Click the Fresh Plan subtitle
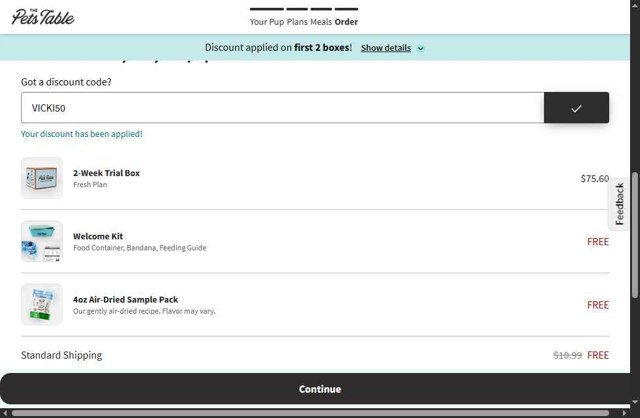 (90, 185)
